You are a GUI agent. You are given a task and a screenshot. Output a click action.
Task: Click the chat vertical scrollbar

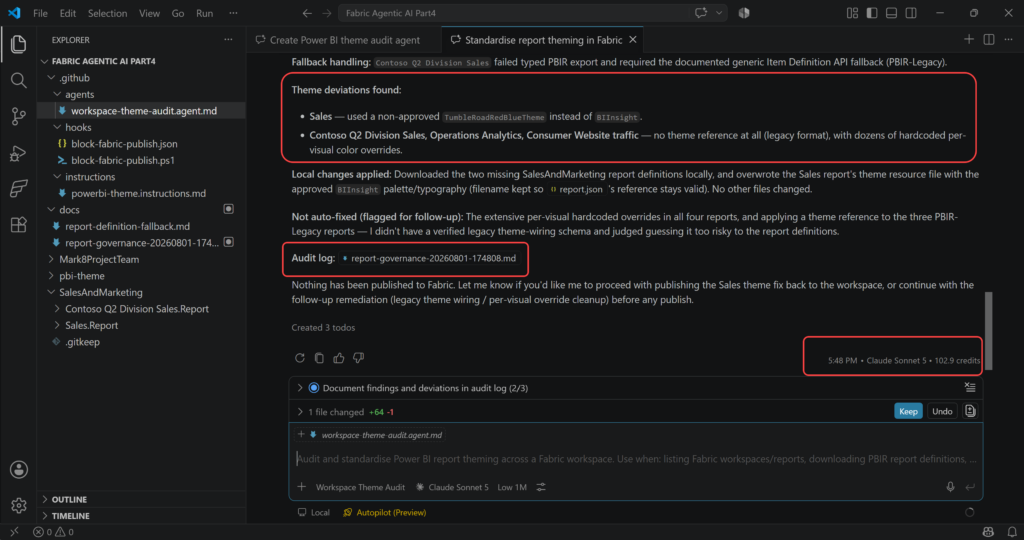(988, 330)
